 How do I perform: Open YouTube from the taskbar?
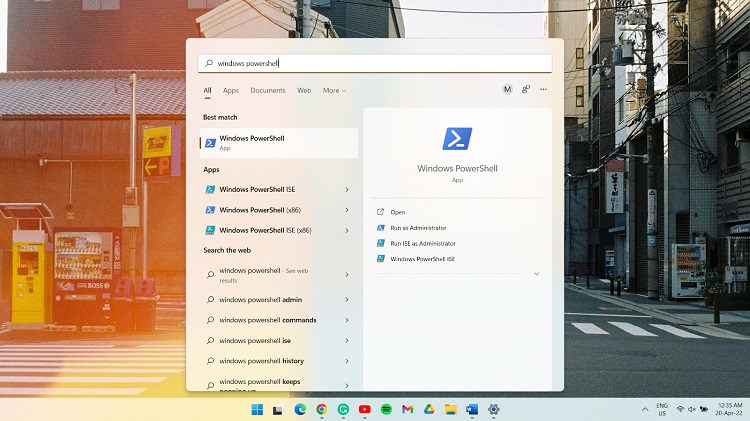pos(364,410)
